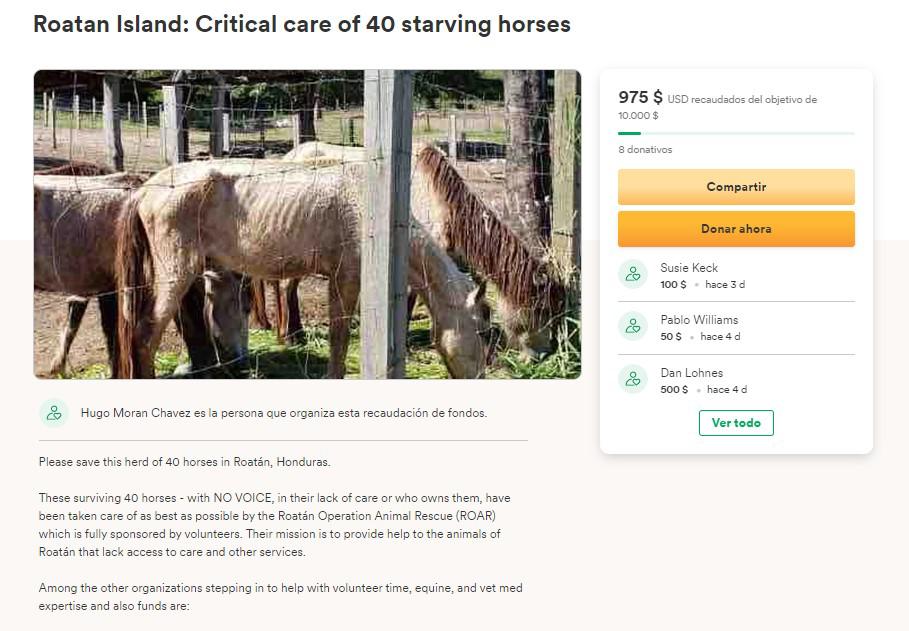Open the starving horses photo

click(307, 224)
